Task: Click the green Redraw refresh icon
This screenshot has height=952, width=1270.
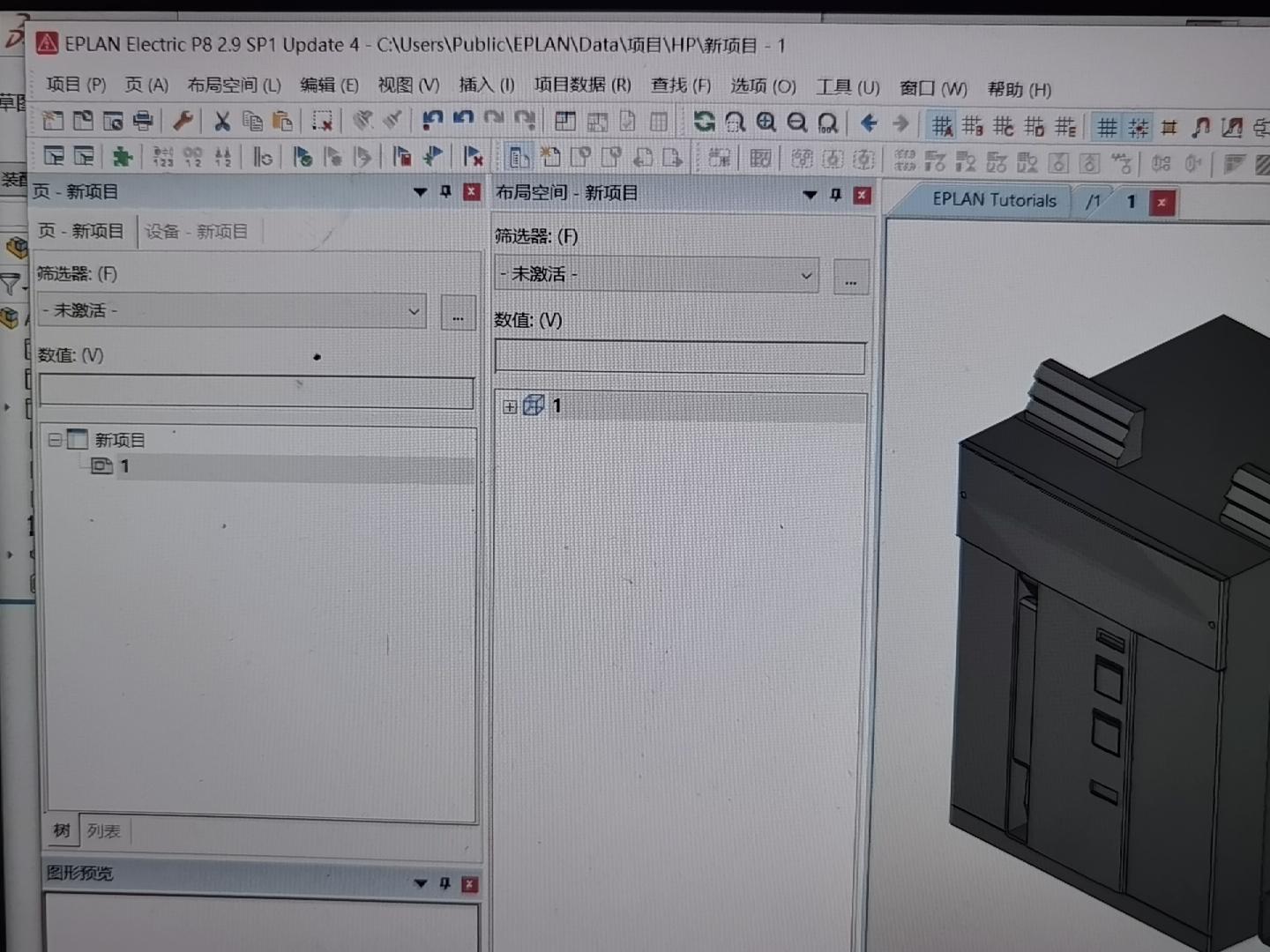Action: (x=704, y=122)
